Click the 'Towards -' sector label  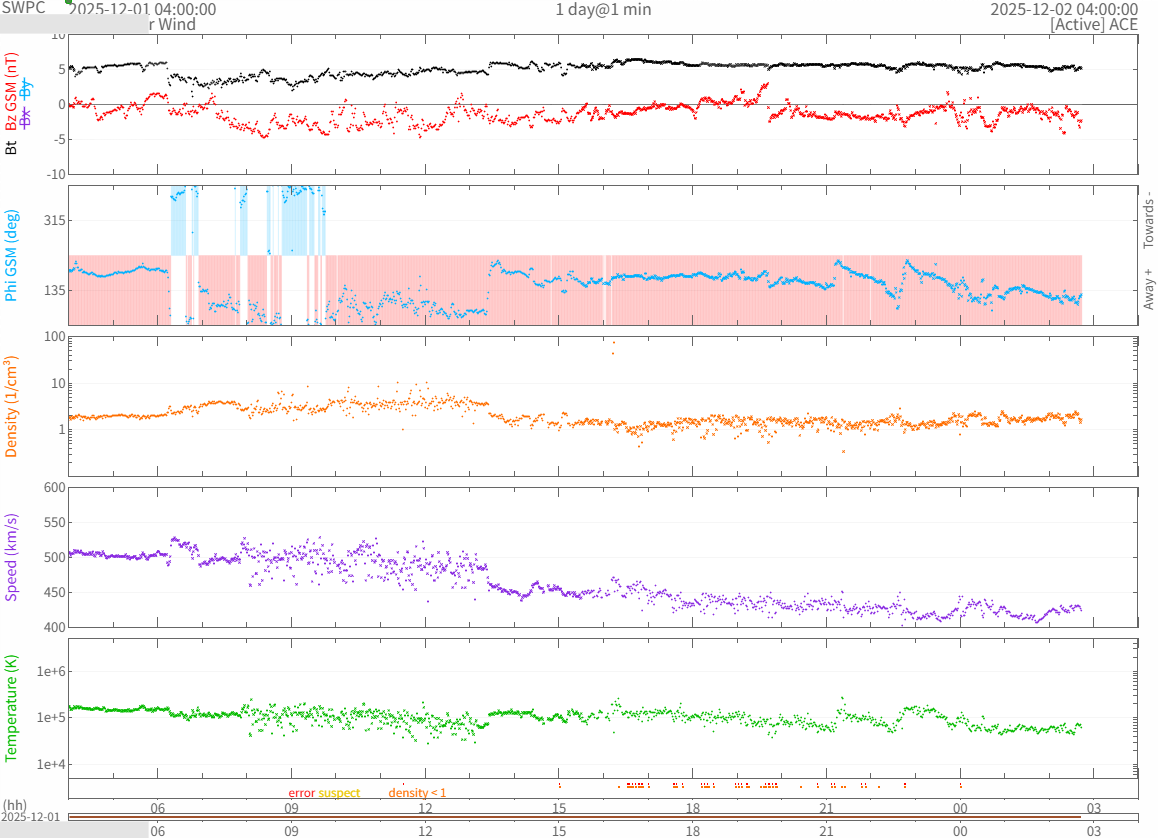pos(1148,219)
